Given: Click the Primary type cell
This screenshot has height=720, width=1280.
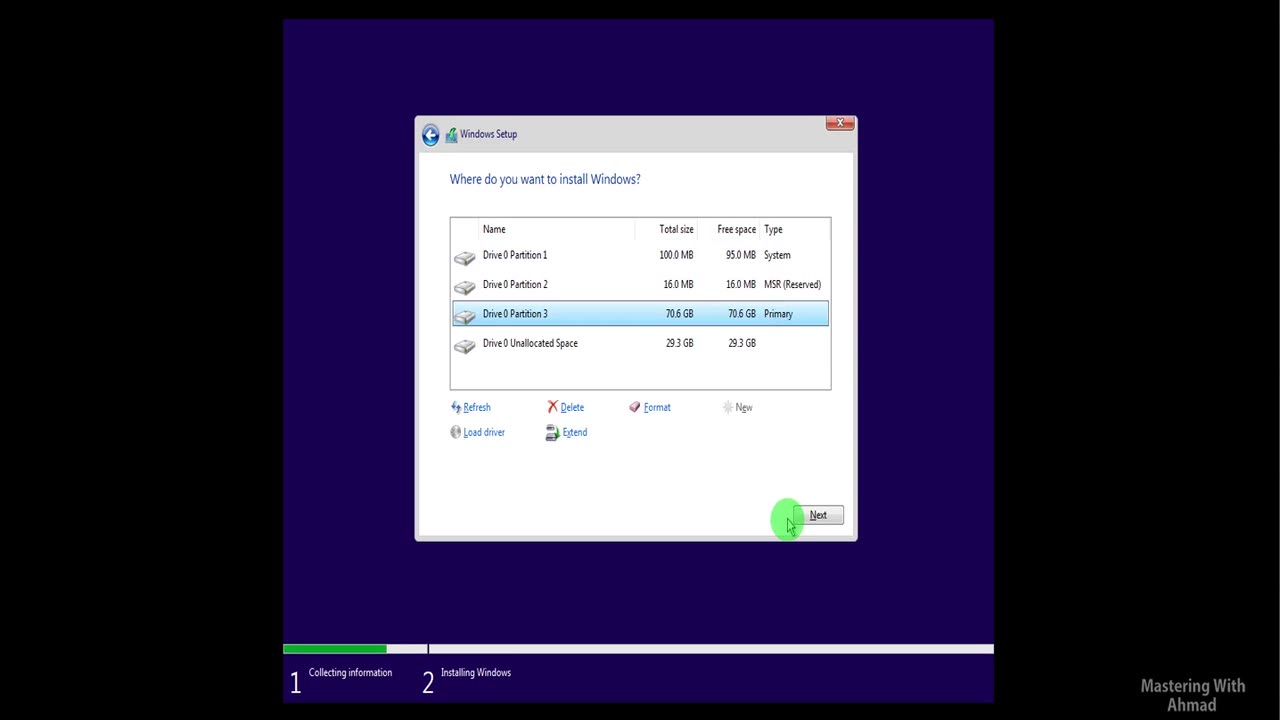Looking at the screenshot, I should 778,314.
